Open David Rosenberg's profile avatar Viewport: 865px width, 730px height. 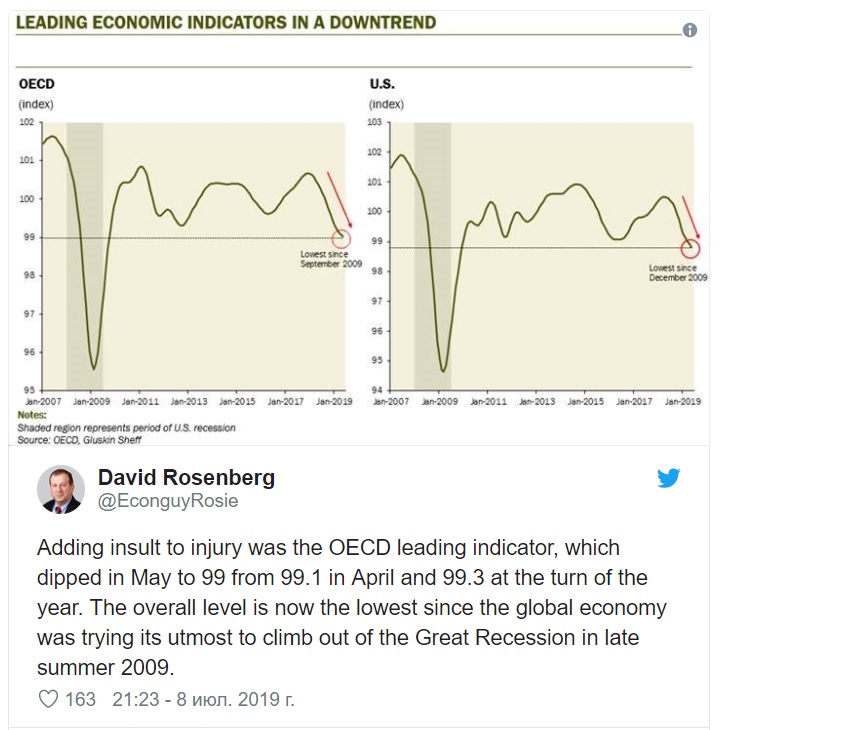61,489
